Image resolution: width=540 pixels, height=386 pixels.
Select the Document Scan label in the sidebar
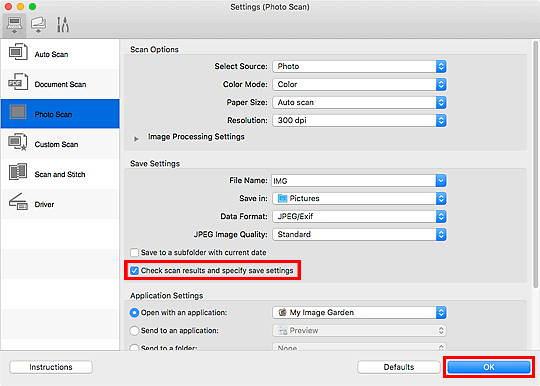coord(60,84)
